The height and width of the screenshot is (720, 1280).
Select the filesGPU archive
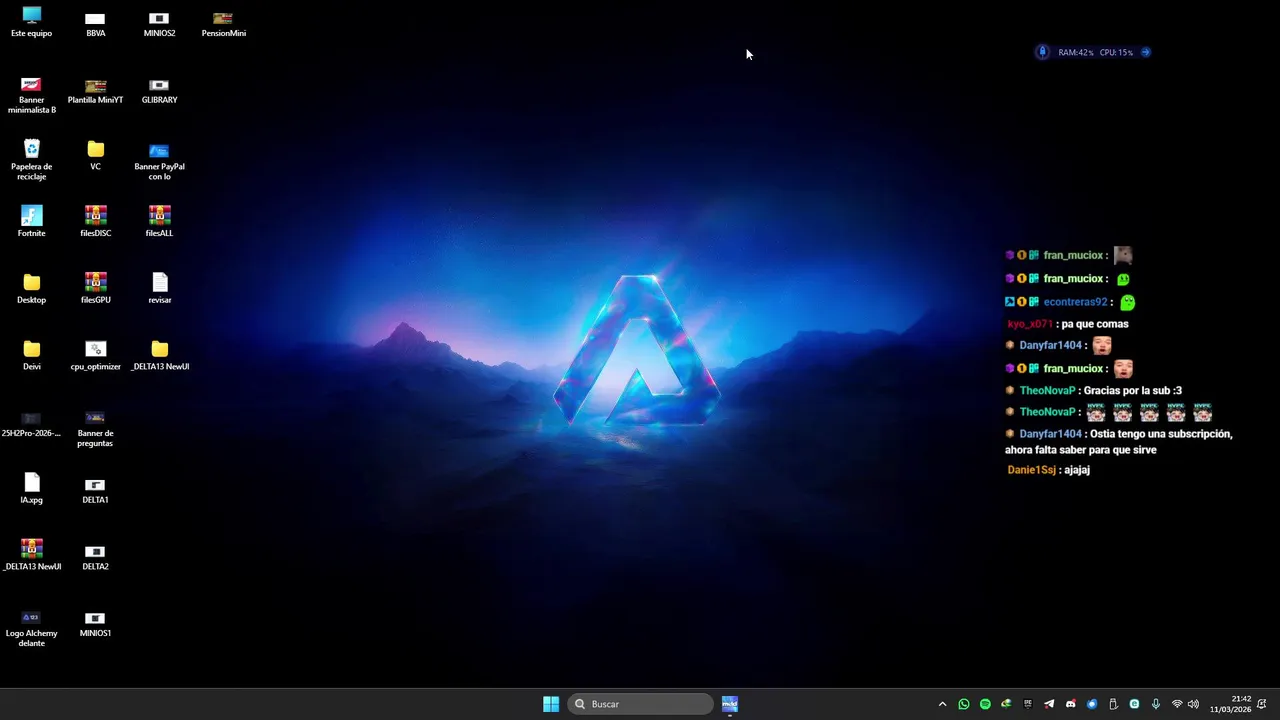click(x=95, y=288)
